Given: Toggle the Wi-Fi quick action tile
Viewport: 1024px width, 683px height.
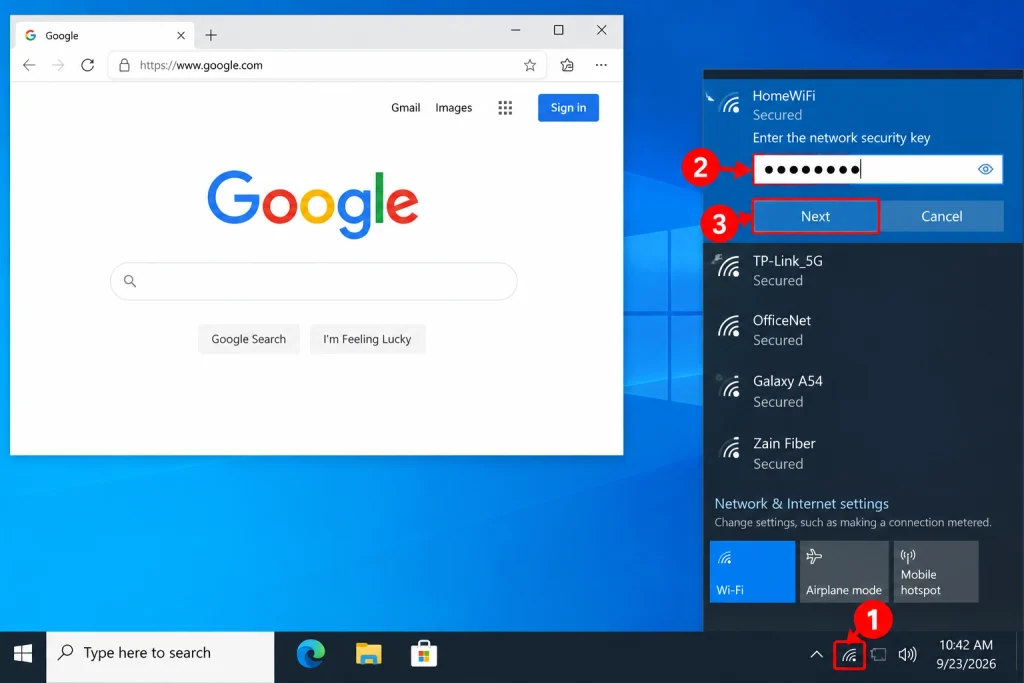Looking at the screenshot, I should (x=752, y=571).
